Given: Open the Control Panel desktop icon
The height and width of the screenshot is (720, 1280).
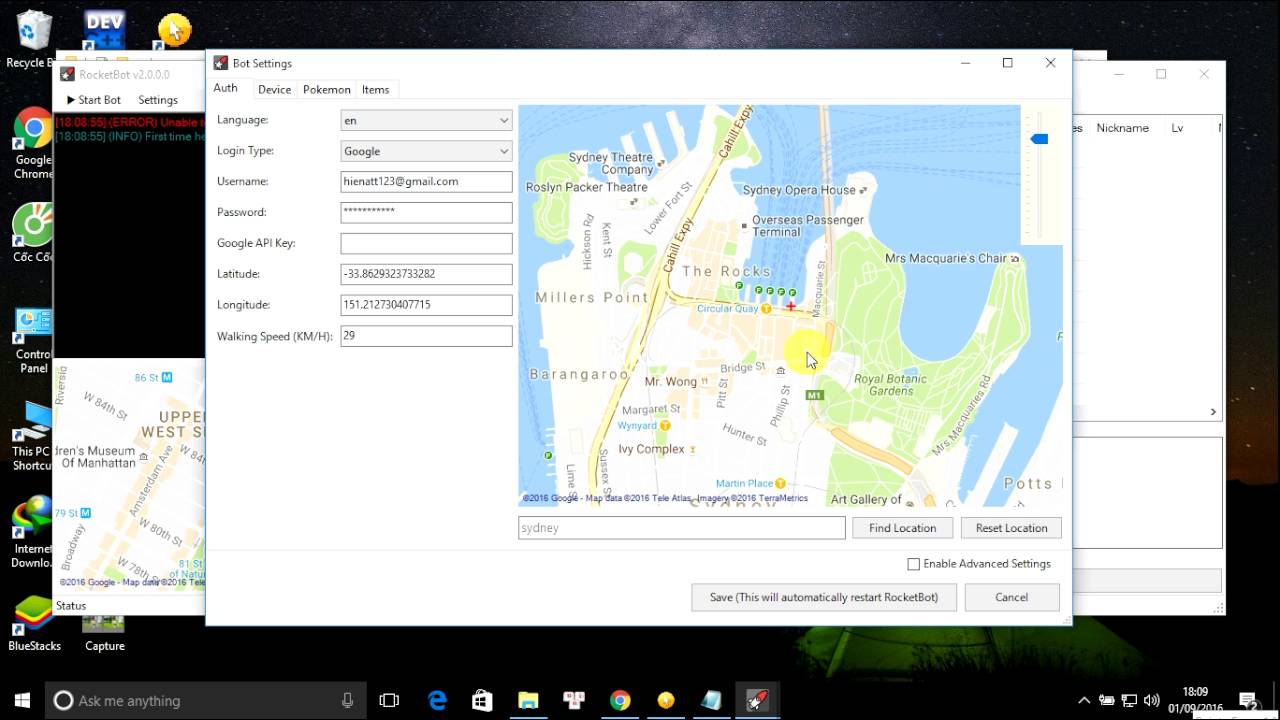Looking at the screenshot, I should click(33, 340).
